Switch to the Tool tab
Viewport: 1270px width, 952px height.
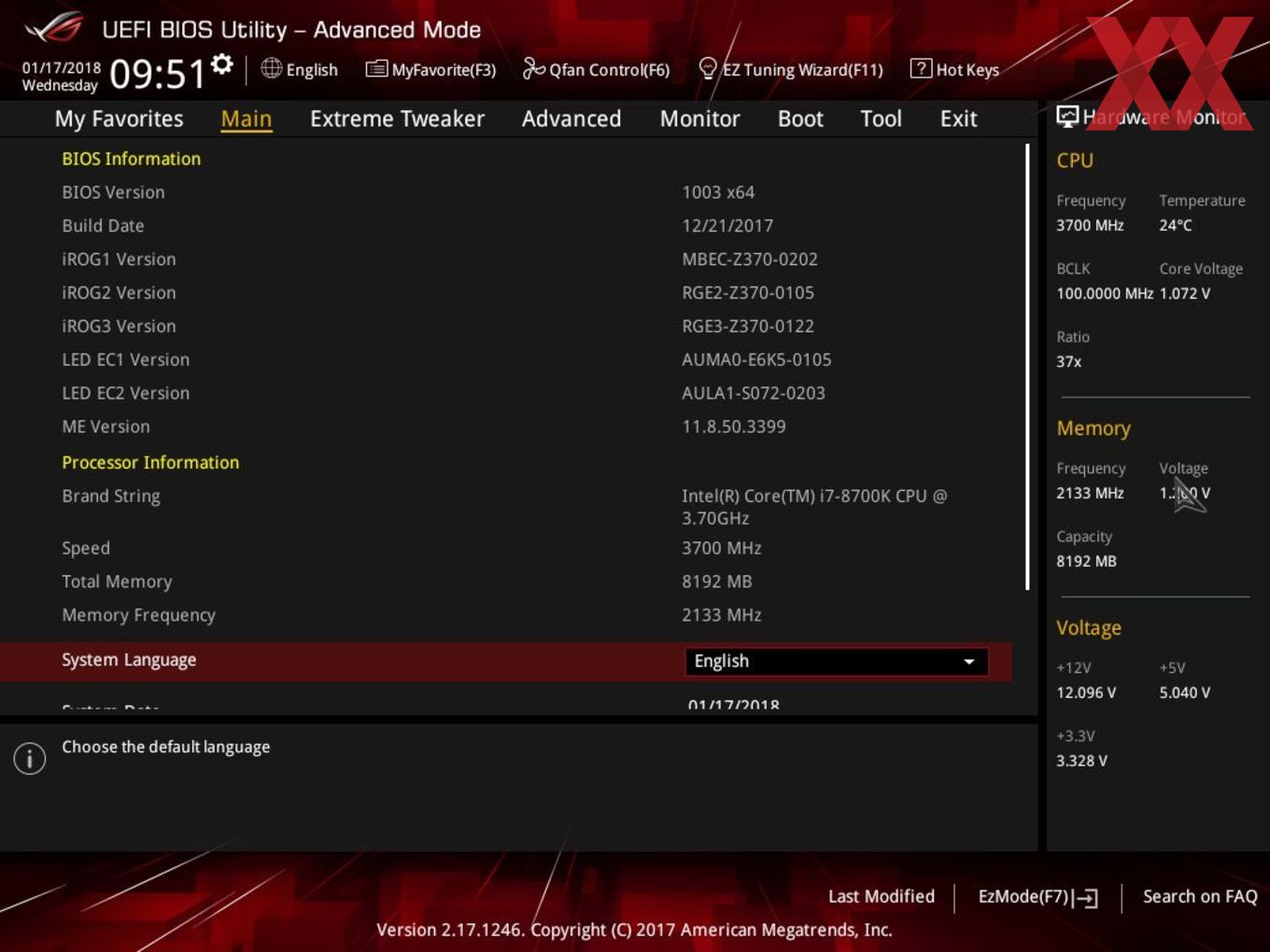tap(881, 119)
